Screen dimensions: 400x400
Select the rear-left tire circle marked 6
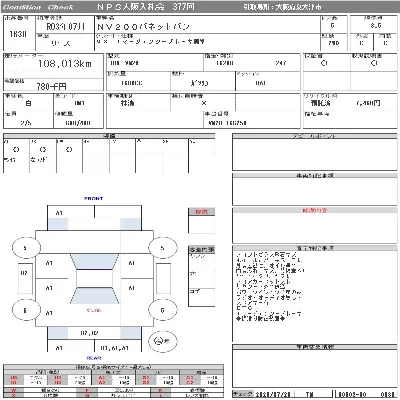tap(26, 310)
